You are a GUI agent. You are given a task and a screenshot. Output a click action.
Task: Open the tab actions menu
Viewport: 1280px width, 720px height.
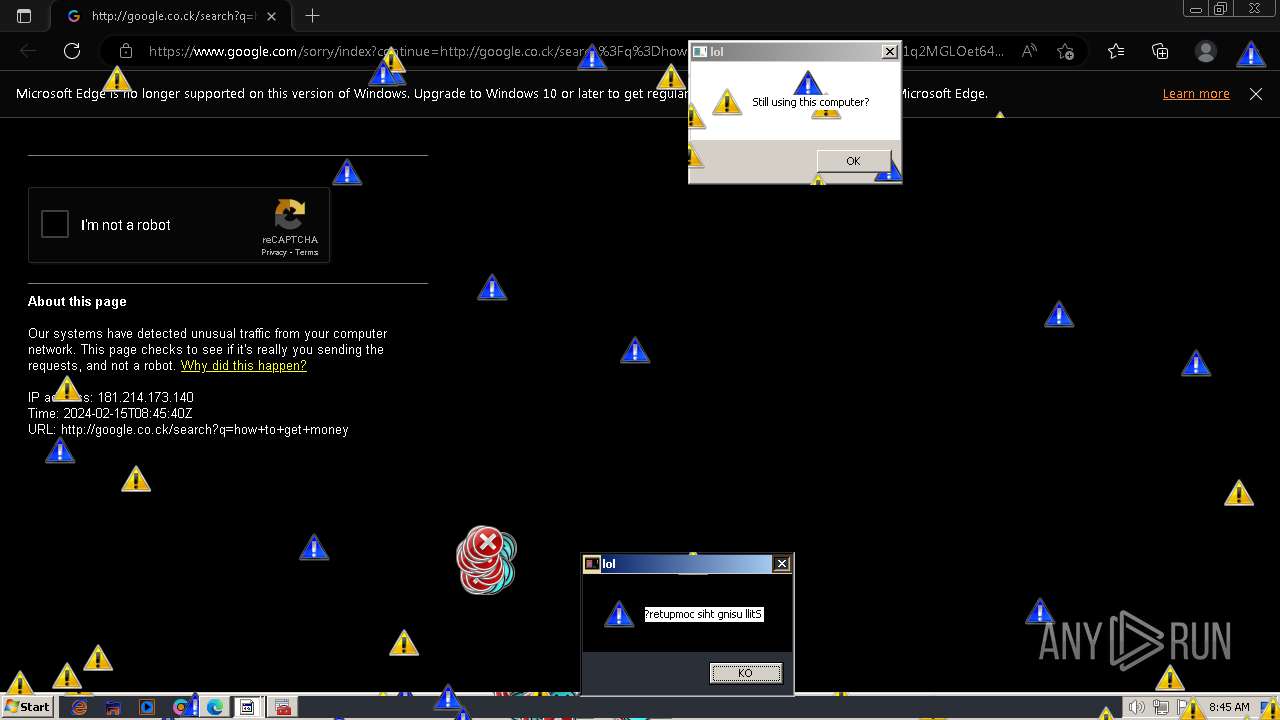click(x=24, y=16)
